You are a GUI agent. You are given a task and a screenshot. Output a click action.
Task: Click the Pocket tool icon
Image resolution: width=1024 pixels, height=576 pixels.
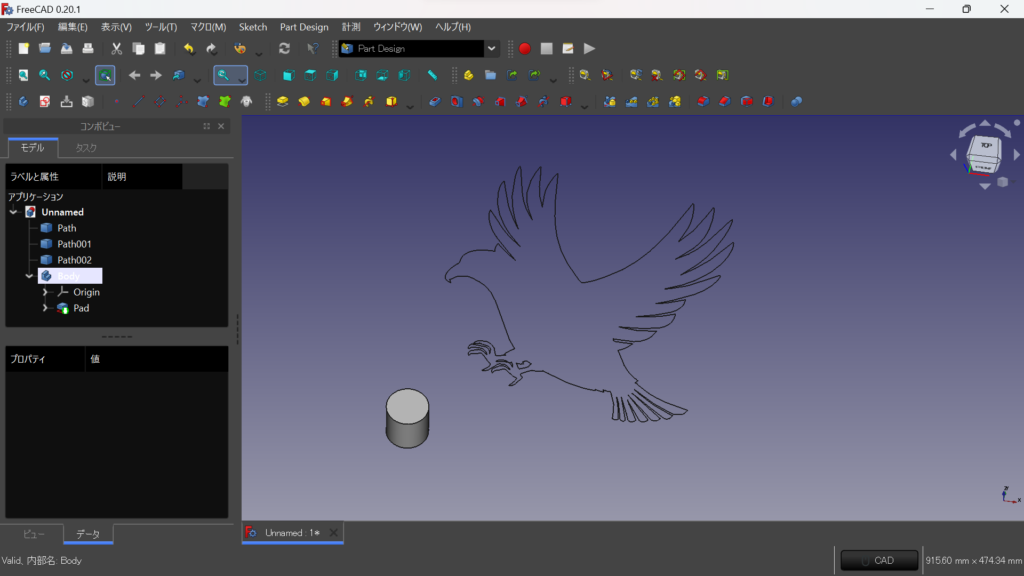pos(435,102)
